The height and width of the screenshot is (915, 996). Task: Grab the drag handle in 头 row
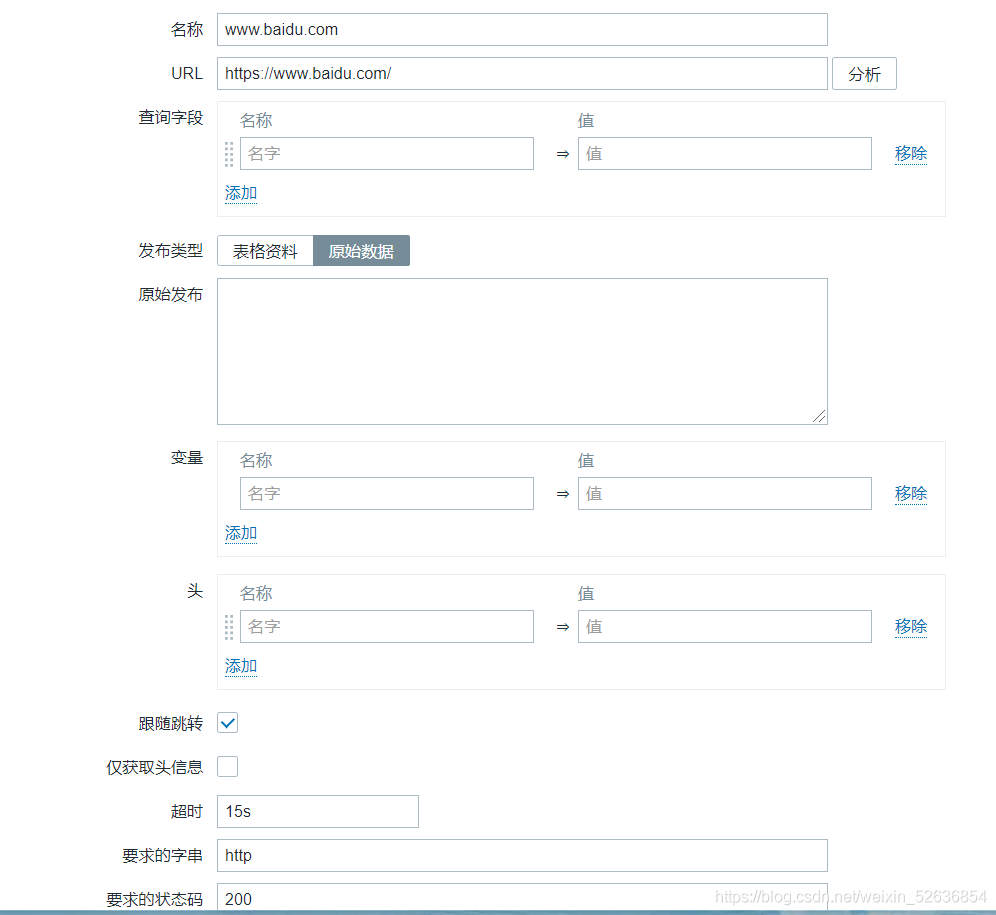(229, 627)
